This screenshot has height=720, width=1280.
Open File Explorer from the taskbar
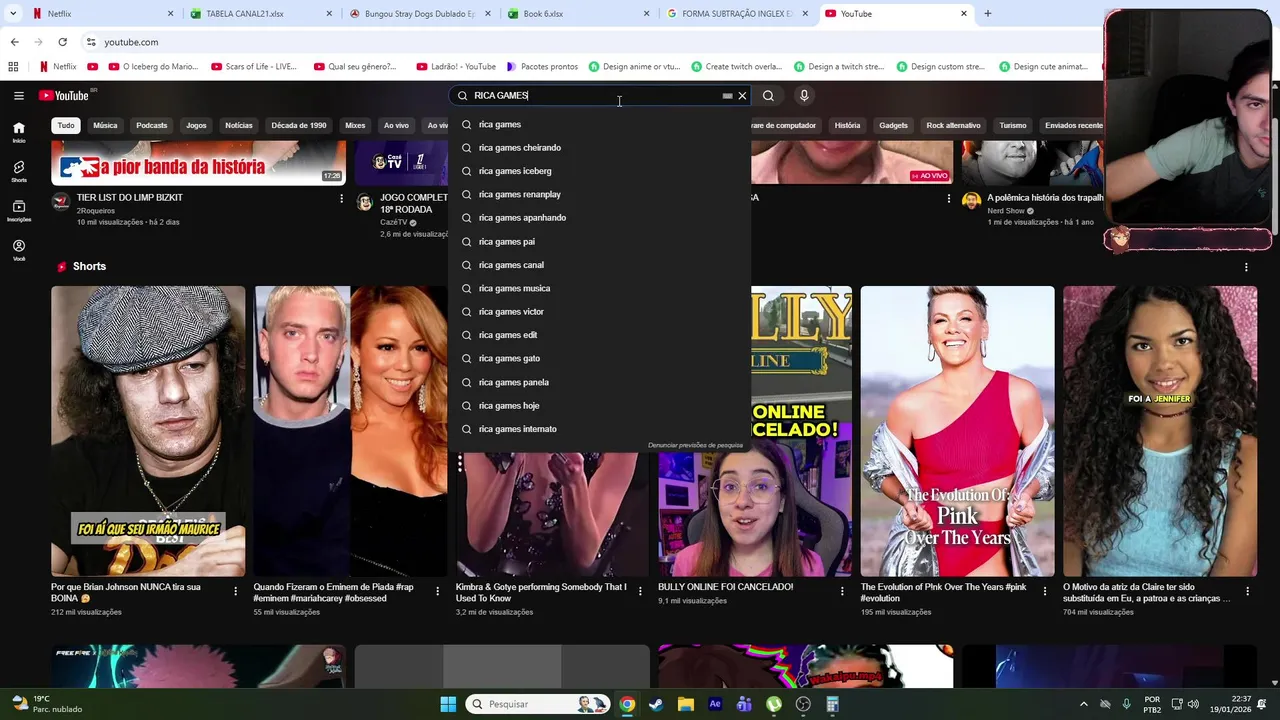(x=685, y=704)
